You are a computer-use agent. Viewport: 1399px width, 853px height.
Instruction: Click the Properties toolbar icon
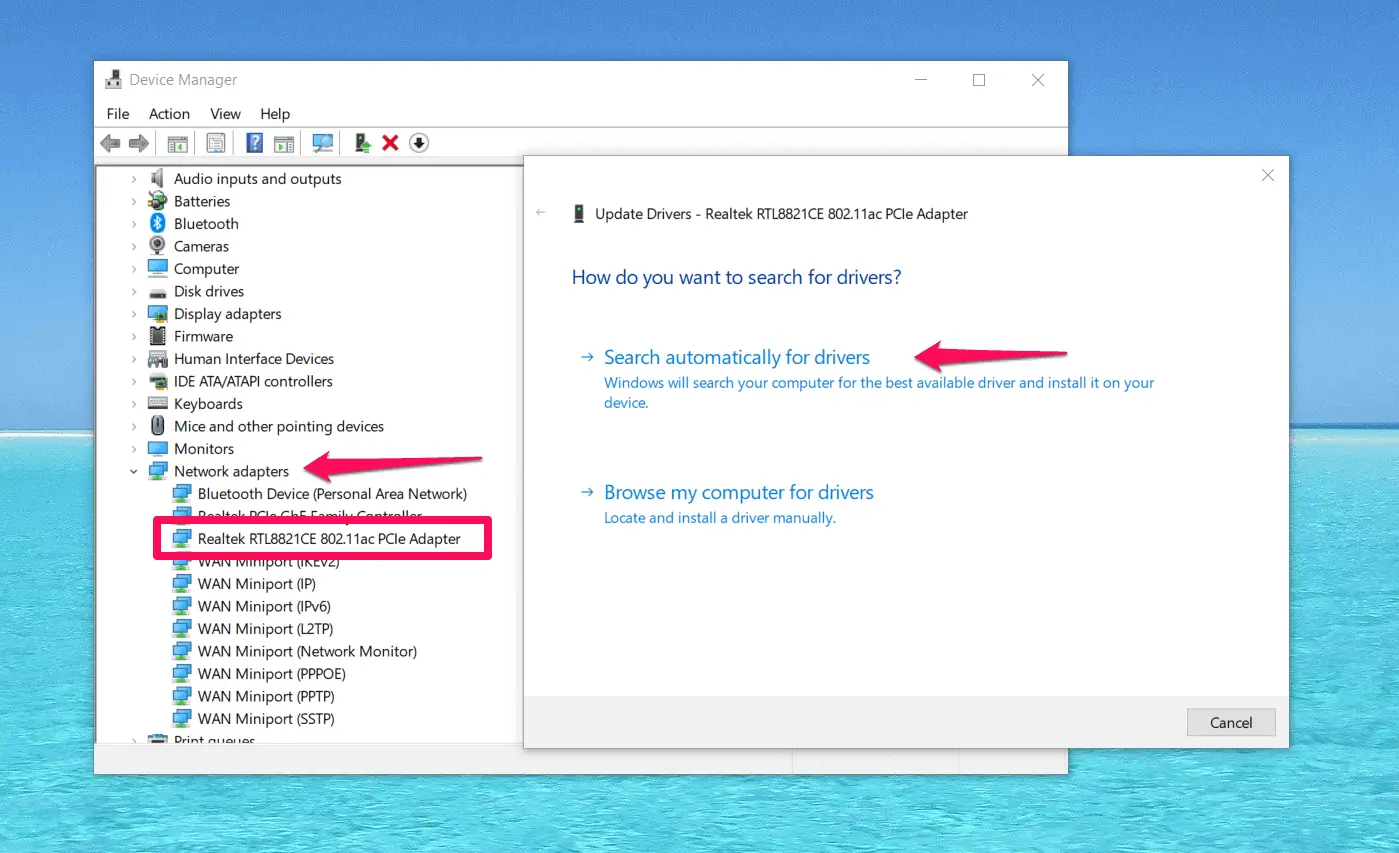[x=215, y=143]
